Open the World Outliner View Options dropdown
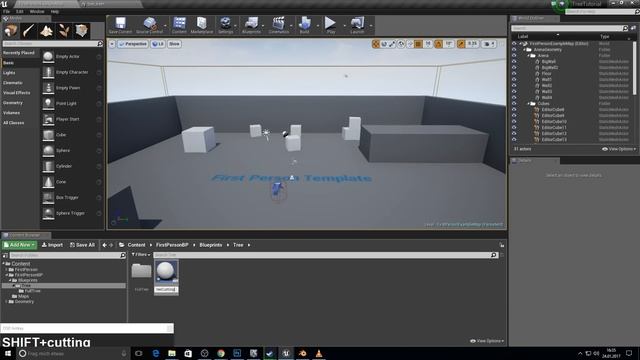This screenshot has width=640, height=360. [x=619, y=149]
